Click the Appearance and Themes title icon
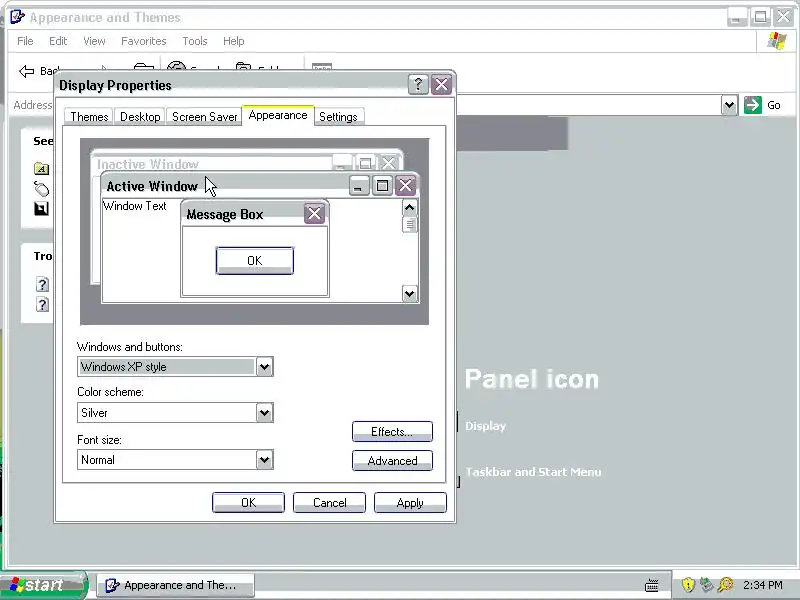Screen dimensions: 800x600 tap(17, 17)
